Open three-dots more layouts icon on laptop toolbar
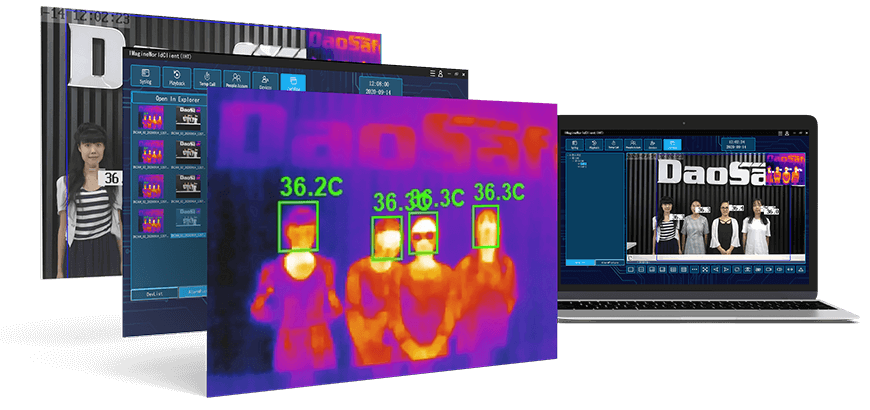870x410 pixels. [x=694, y=270]
